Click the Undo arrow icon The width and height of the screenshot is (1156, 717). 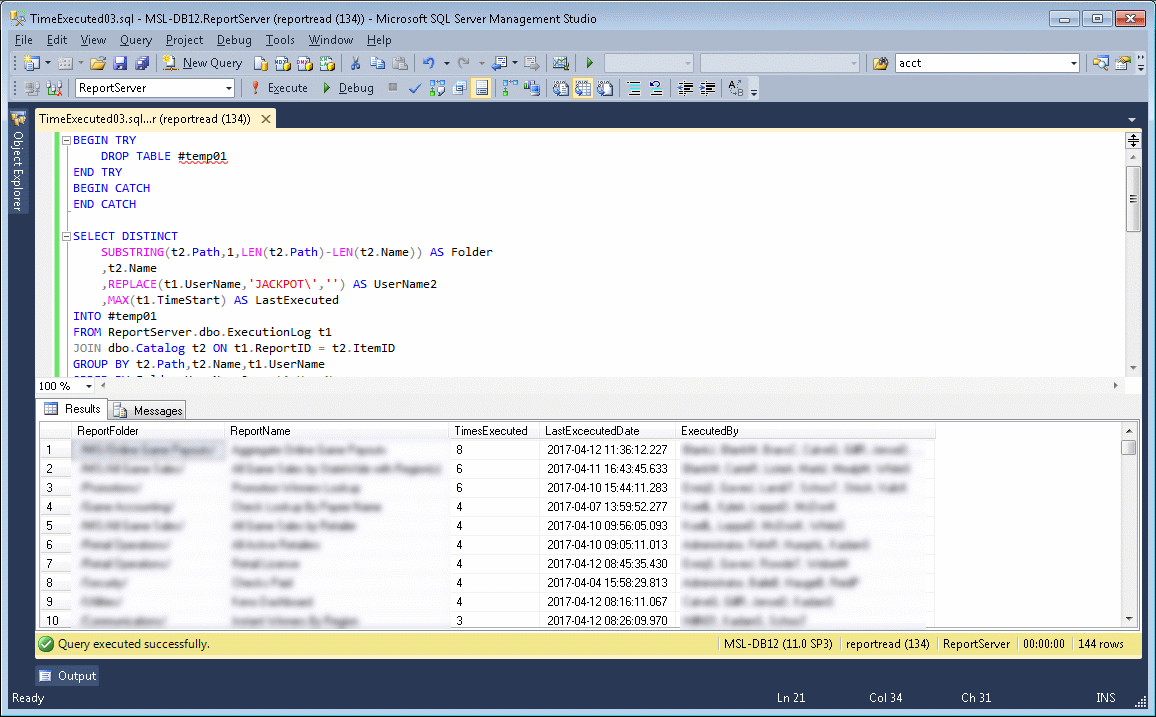coord(428,63)
